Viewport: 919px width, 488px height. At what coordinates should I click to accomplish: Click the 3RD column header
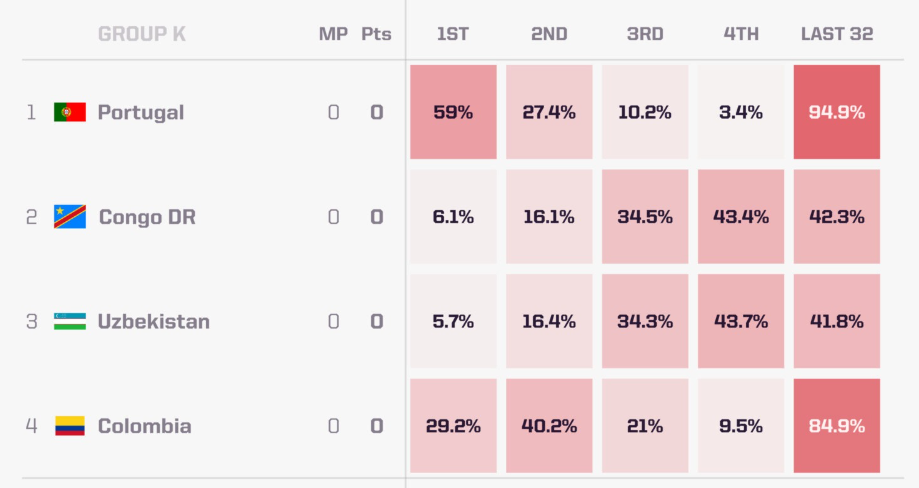pos(645,34)
